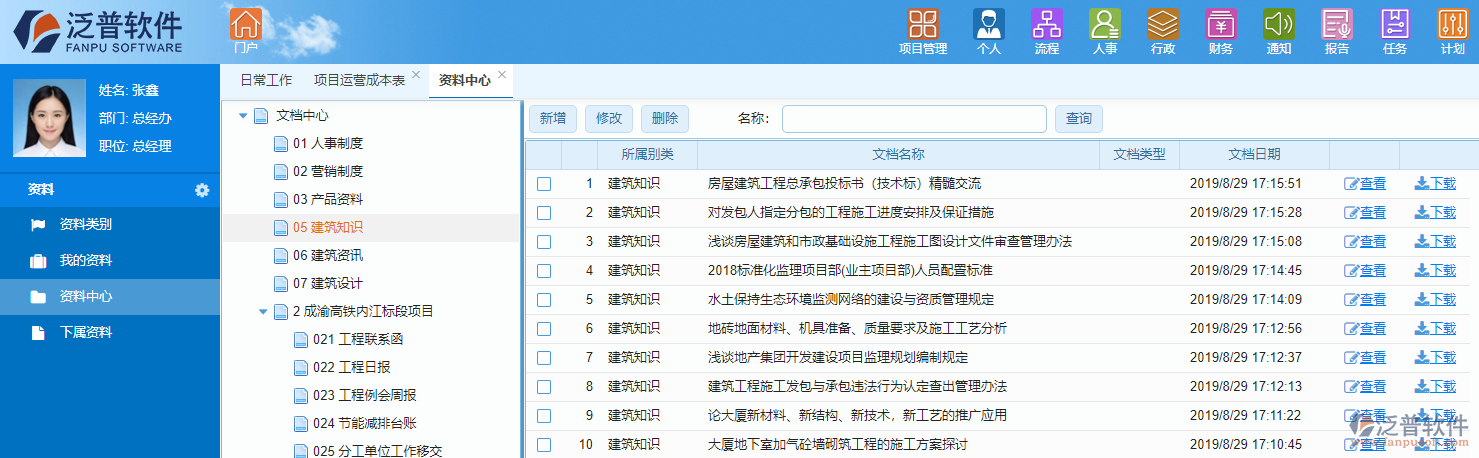Open 项目管理 module icon
This screenshot has width=1479, height=458.
point(923,24)
